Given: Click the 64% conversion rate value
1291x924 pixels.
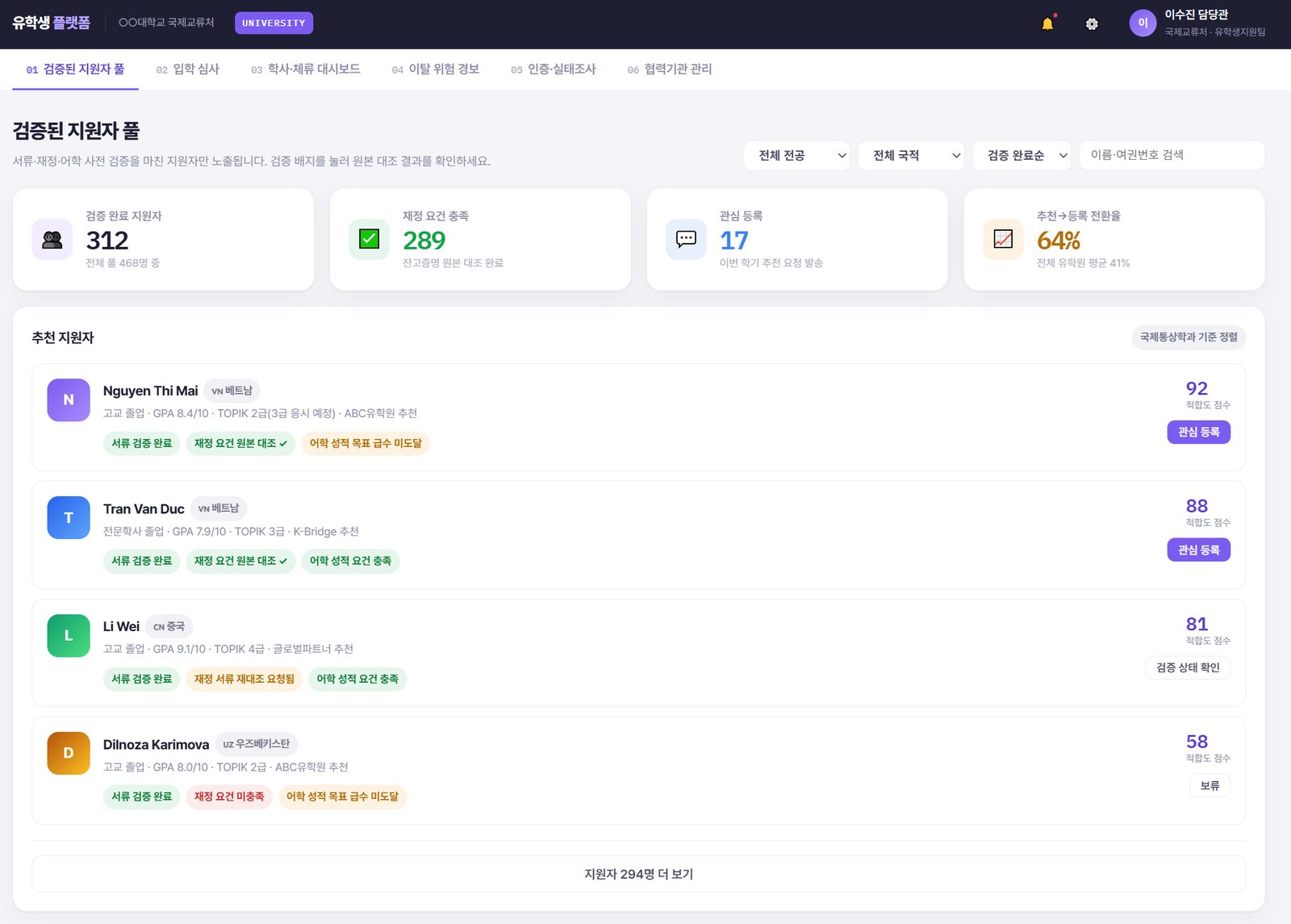Looking at the screenshot, I should pyautogui.click(x=1059, y=240).
